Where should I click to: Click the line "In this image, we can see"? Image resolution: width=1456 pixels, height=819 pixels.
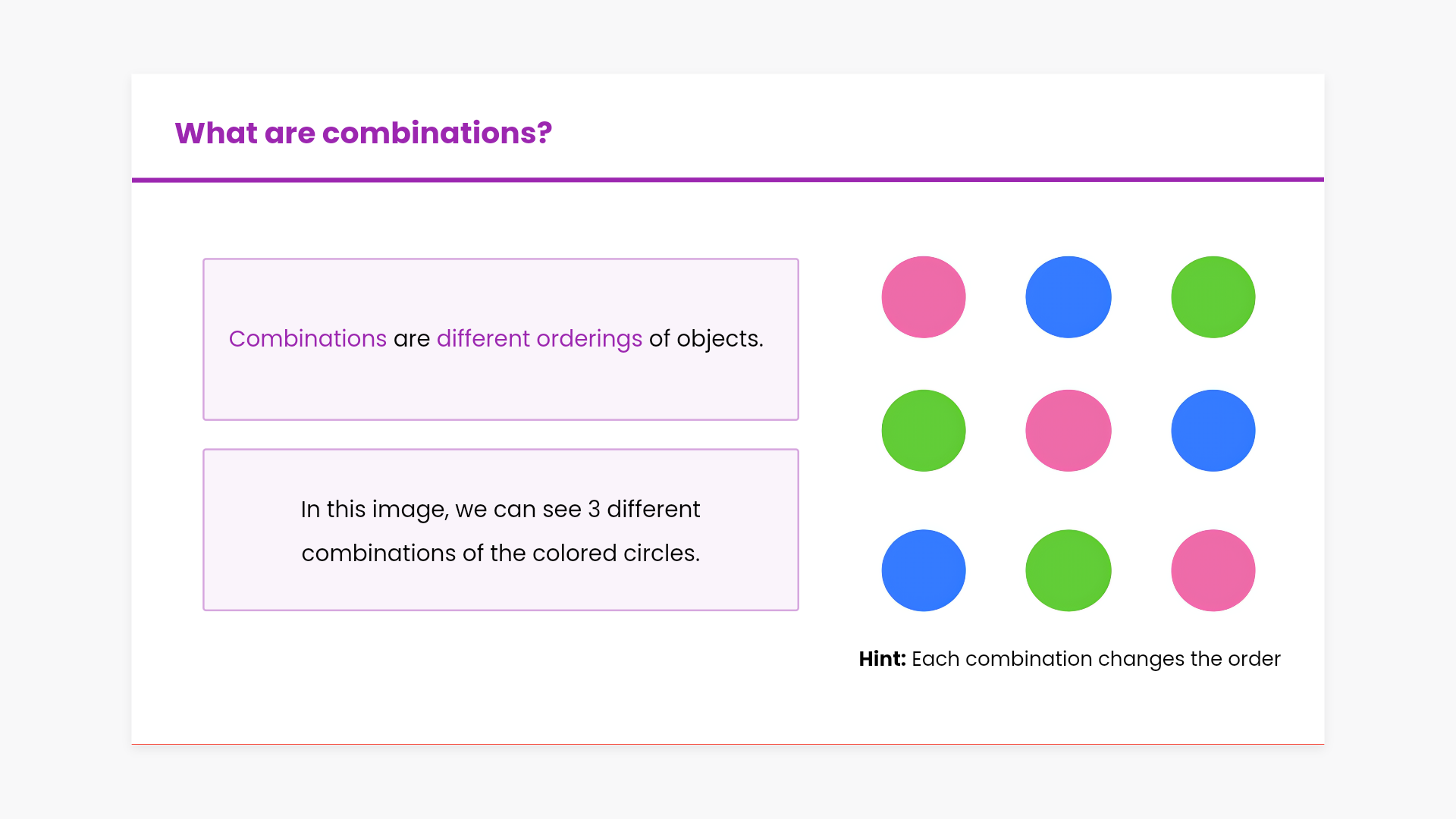pyautogui.click(x=440, y=509)
